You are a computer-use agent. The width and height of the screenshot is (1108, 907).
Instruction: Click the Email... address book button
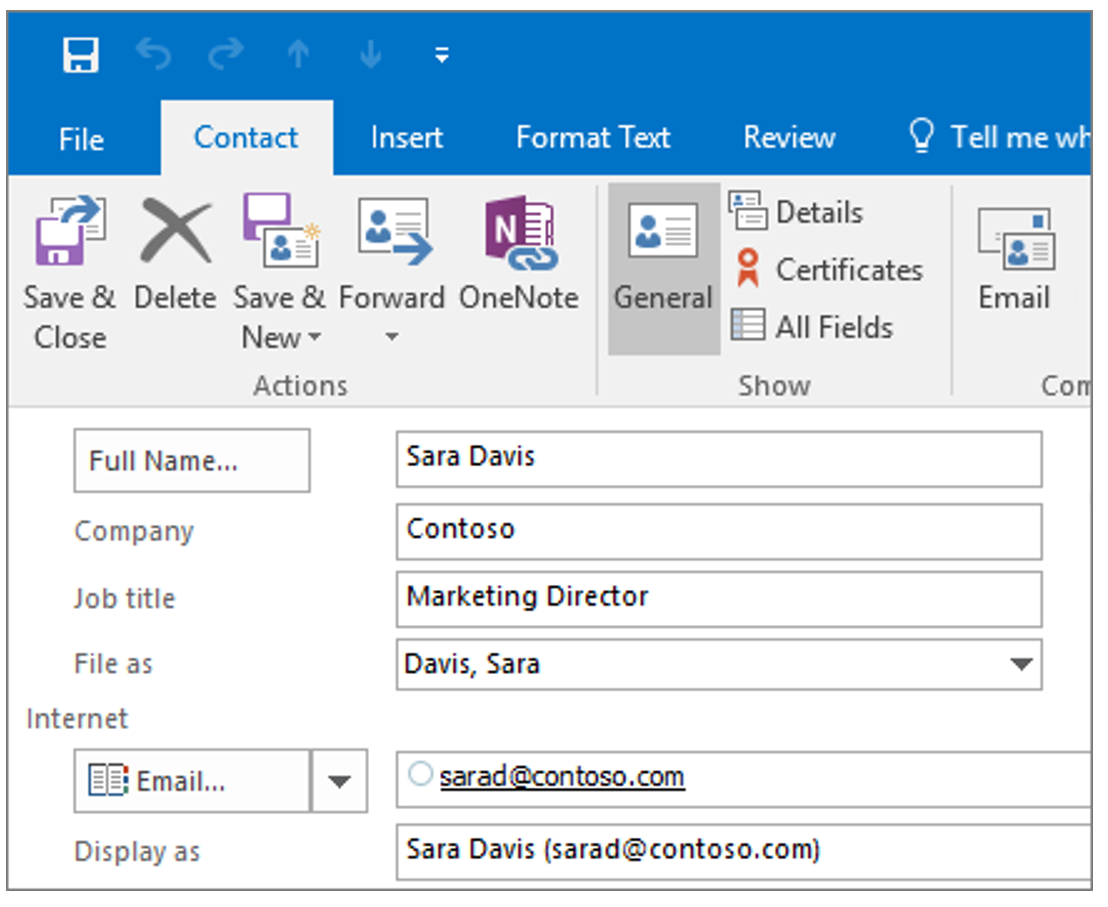click(x=192, y=781)
